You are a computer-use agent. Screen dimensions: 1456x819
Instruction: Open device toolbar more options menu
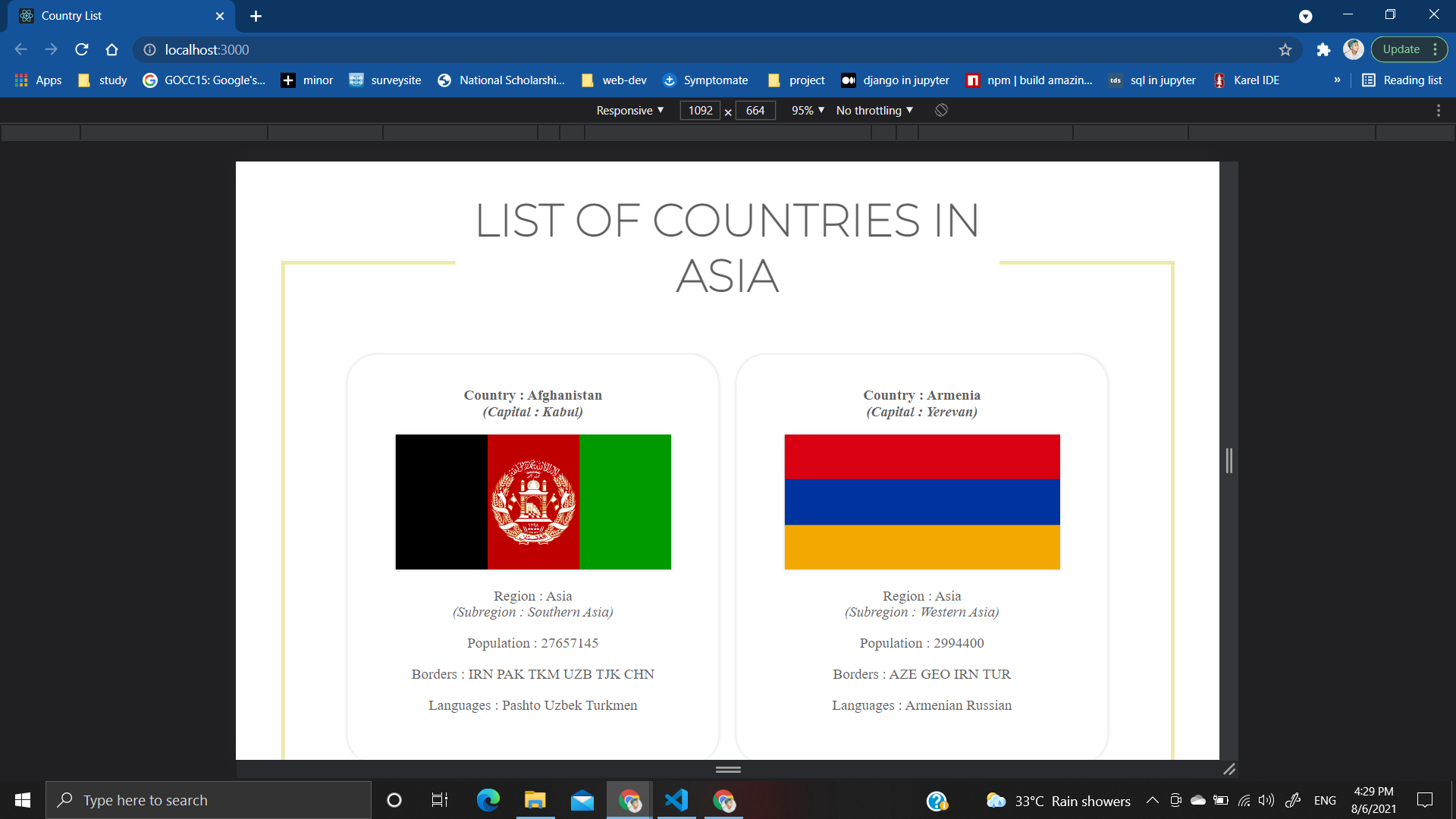pyautogui.click(x=1439, y=110)
